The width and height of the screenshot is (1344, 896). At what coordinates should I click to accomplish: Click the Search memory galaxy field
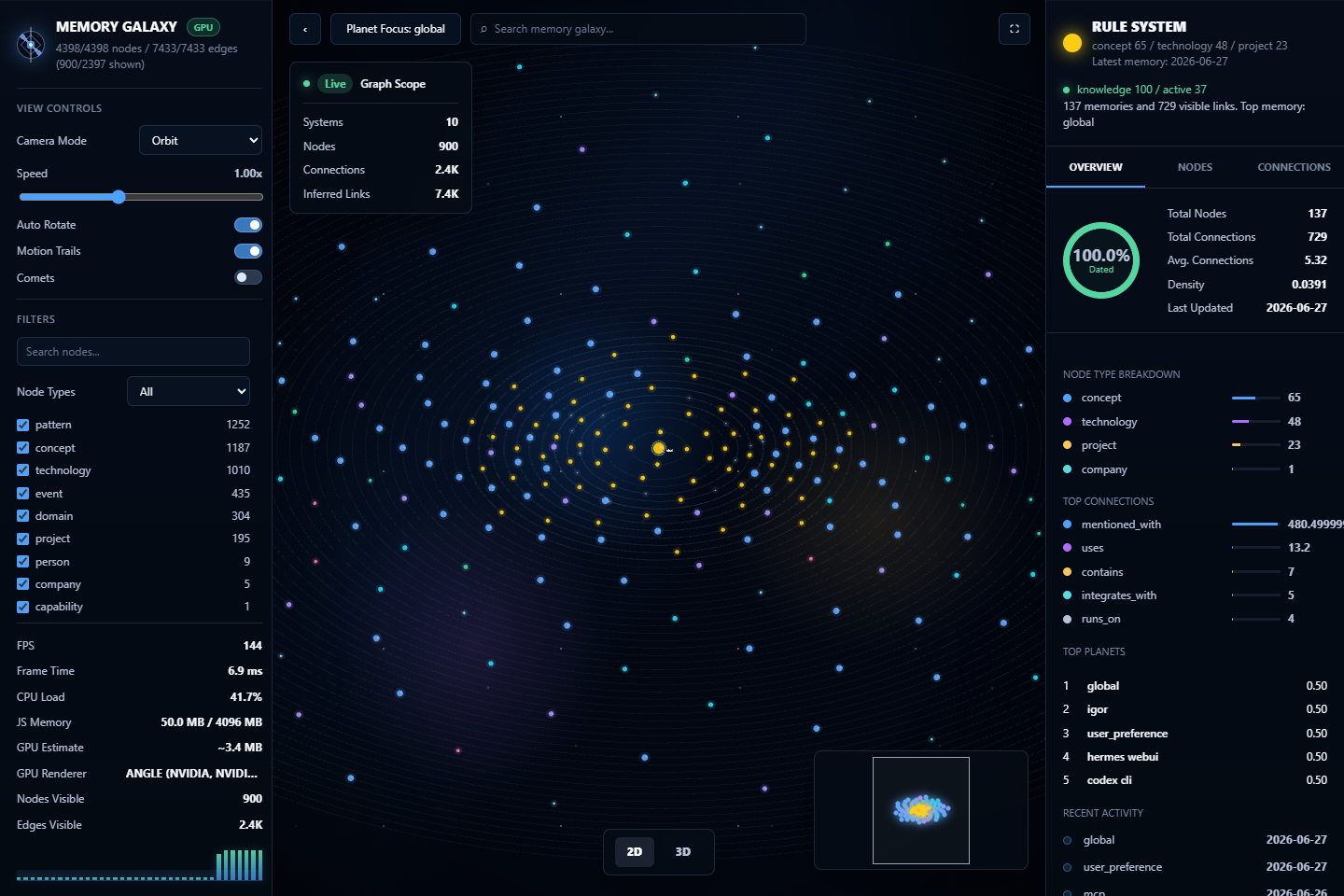point(638,29)
